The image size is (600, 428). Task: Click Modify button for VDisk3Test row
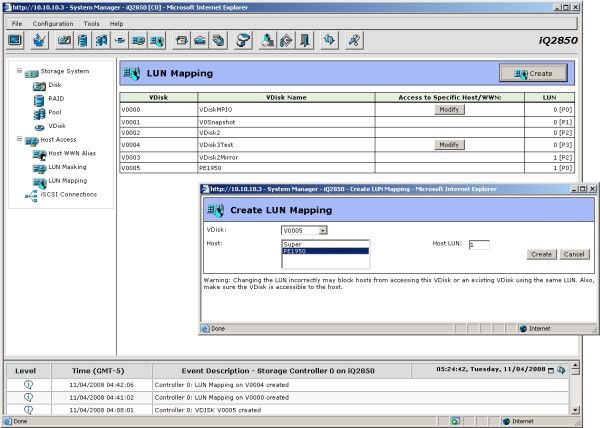pyautogui.click(x=449, y=145)
